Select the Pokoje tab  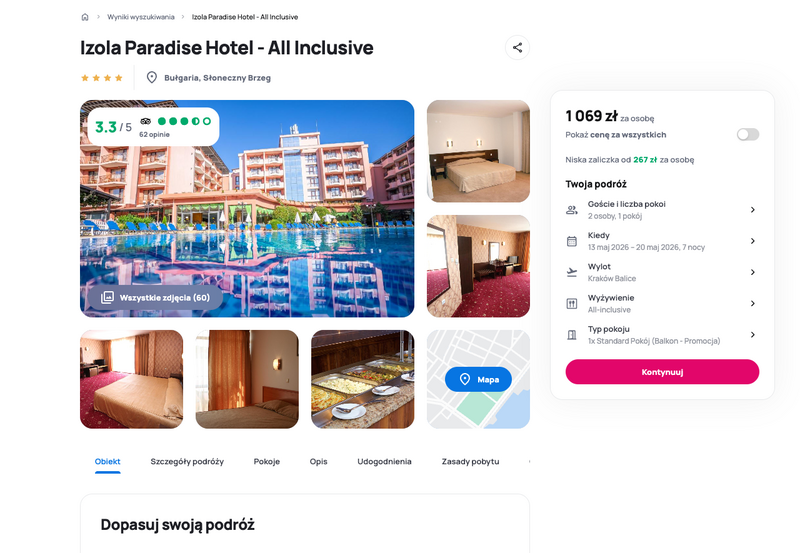(x=267, y=461)
